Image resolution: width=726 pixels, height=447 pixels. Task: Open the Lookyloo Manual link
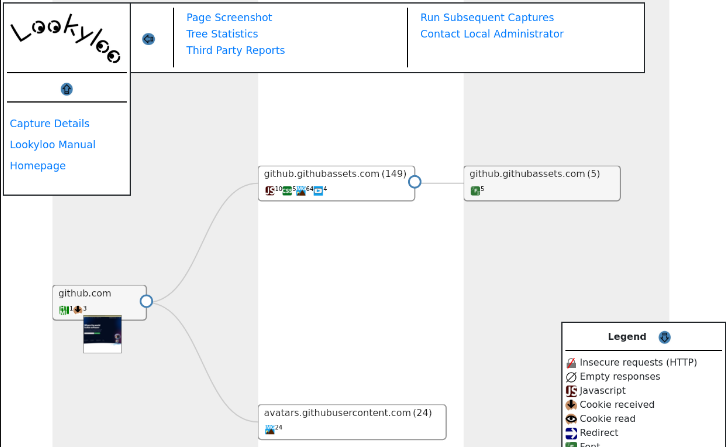click(x=53, y=145)
